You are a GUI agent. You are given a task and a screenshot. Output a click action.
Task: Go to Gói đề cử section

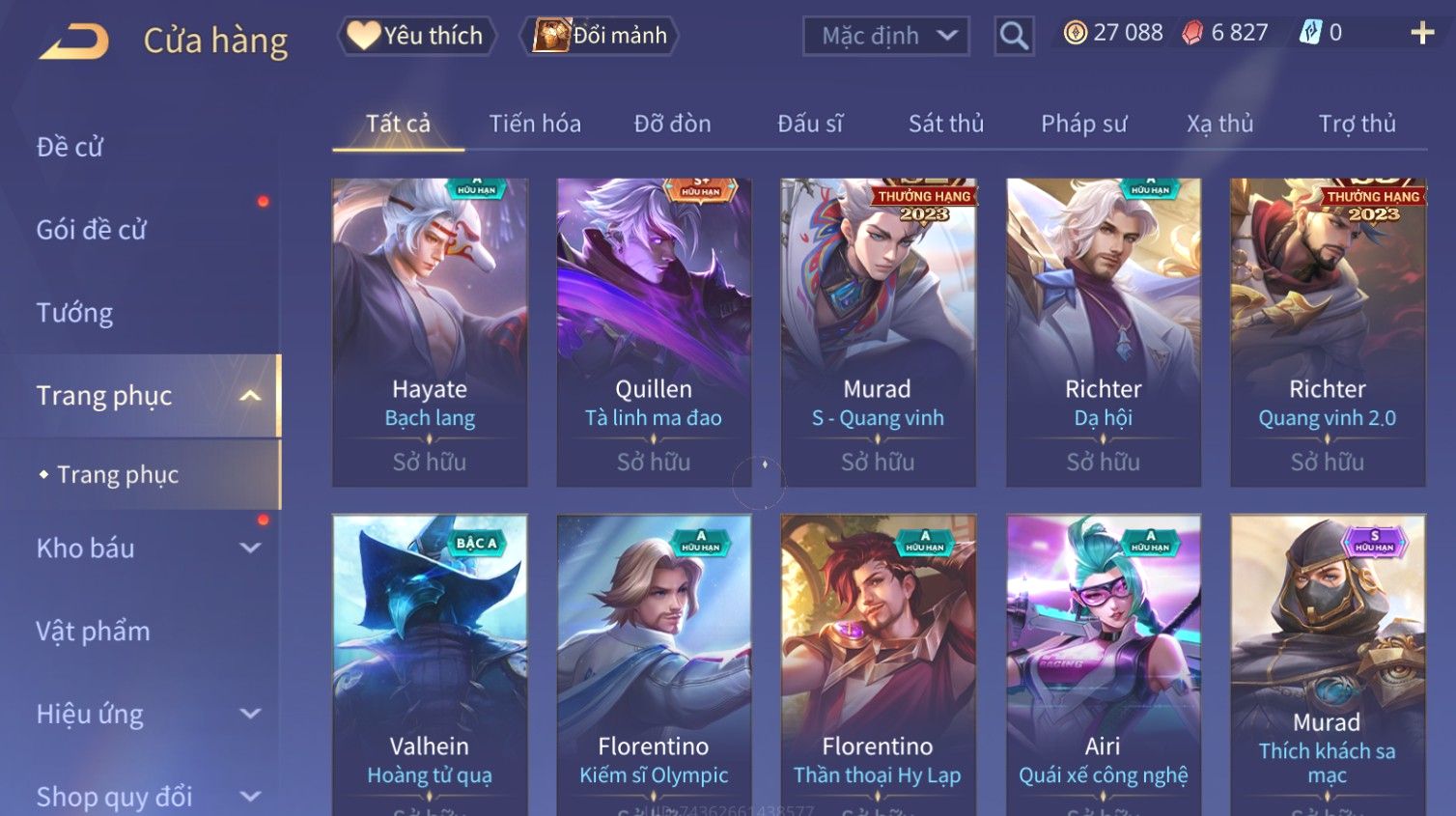coord(91,230)
